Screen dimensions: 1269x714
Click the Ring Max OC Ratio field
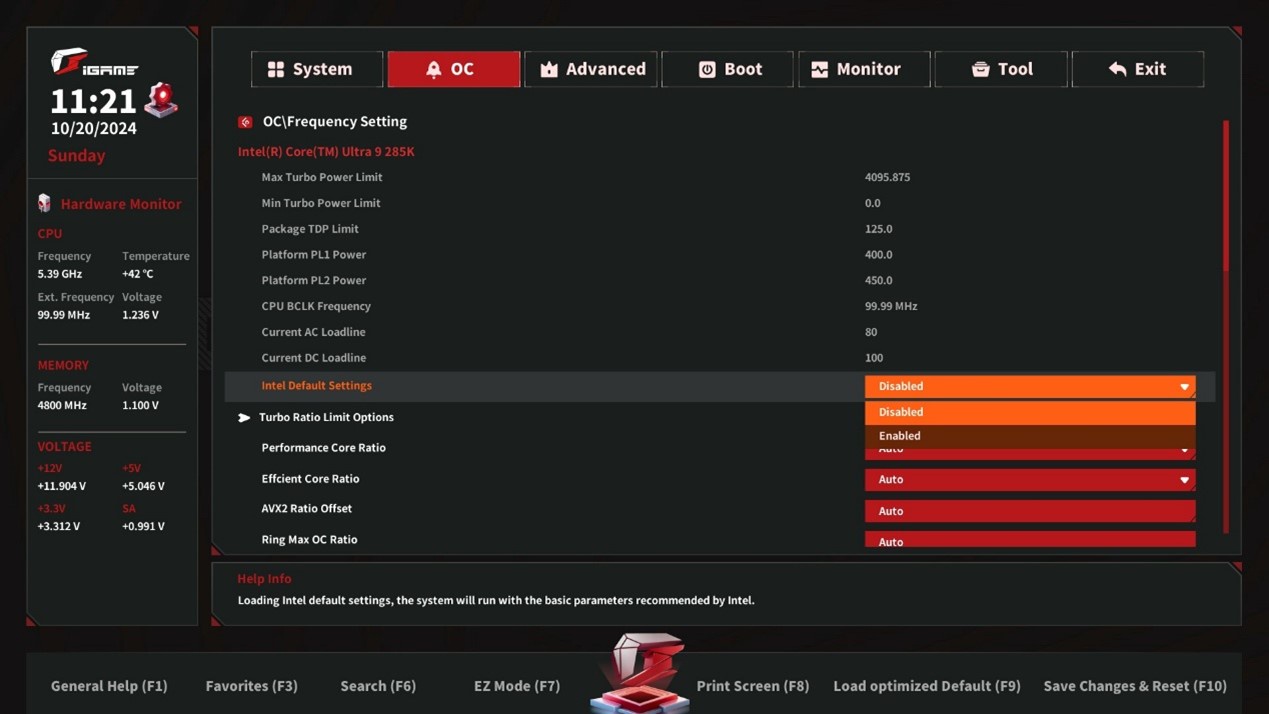[1030, 540]
